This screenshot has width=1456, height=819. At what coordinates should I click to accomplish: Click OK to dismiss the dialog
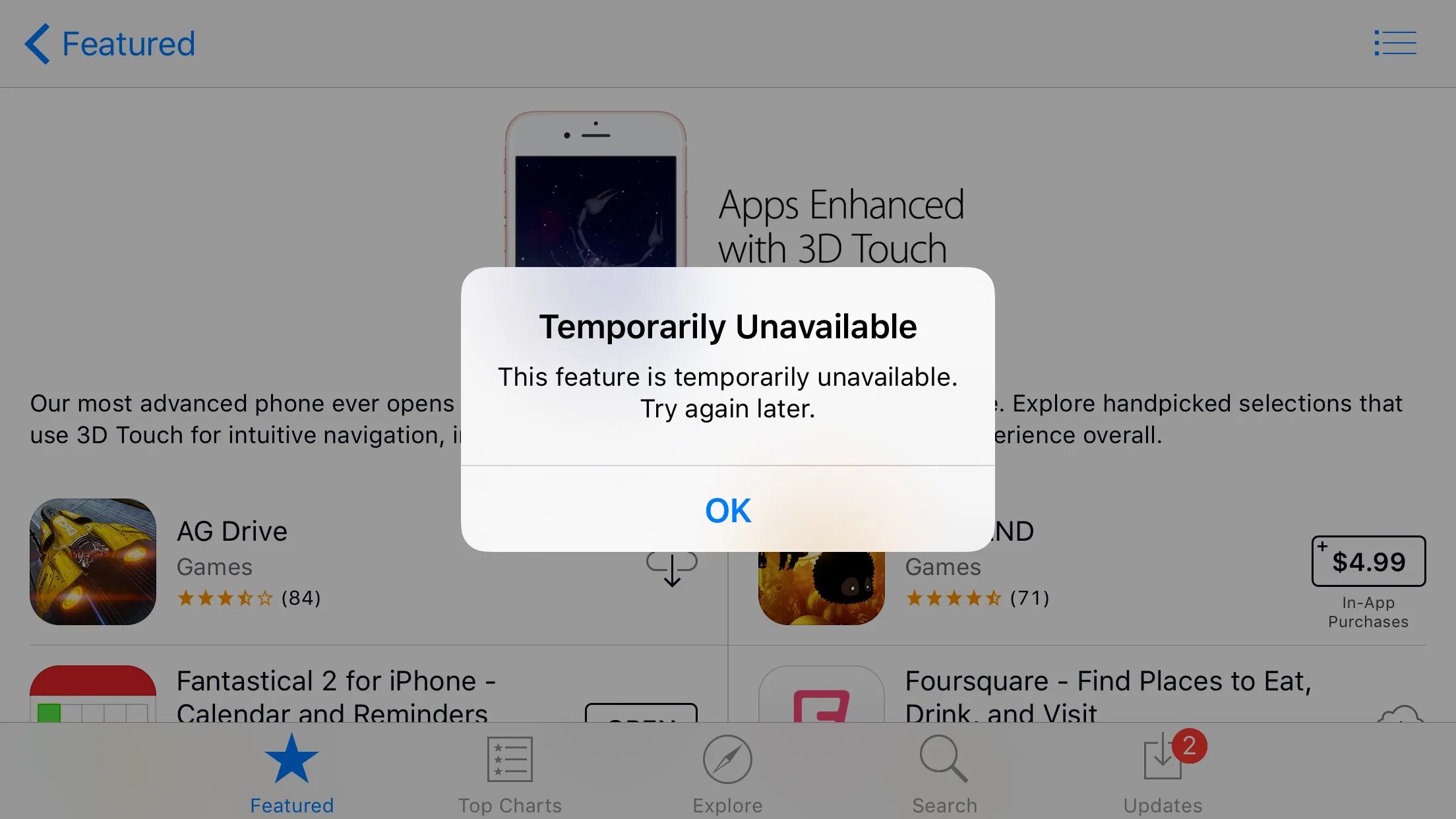[x=727, y=509]
